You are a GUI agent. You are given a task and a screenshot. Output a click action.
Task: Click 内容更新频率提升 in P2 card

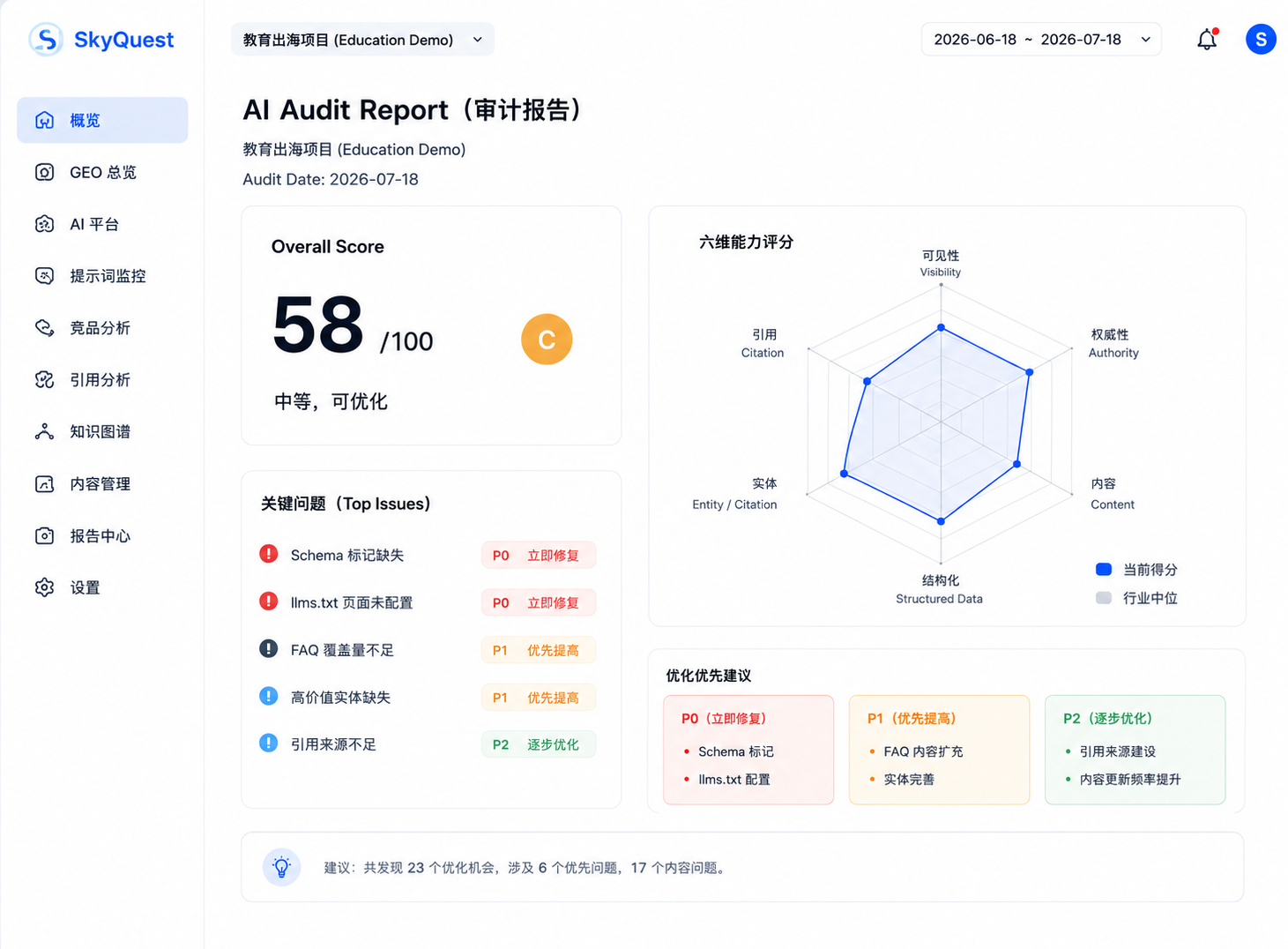[1130, 780]
